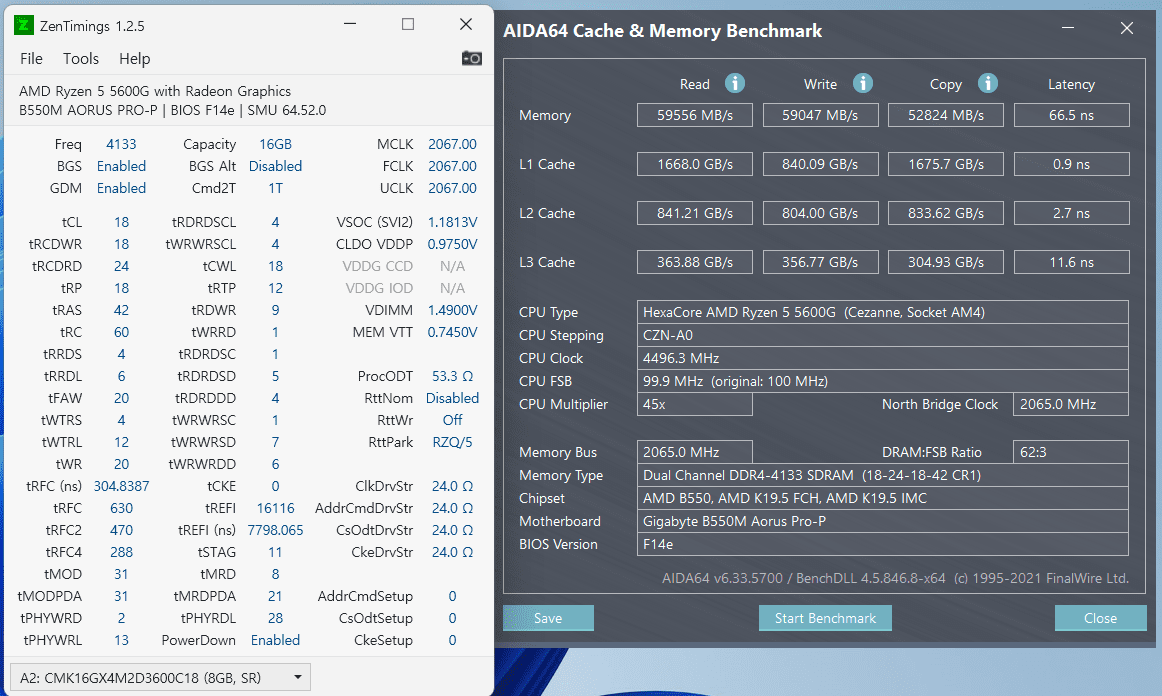The width and height of the screenshot is (1162, 696).
Task: Expand the A2 memory module dropdown
Action: [x=160, y=677]
